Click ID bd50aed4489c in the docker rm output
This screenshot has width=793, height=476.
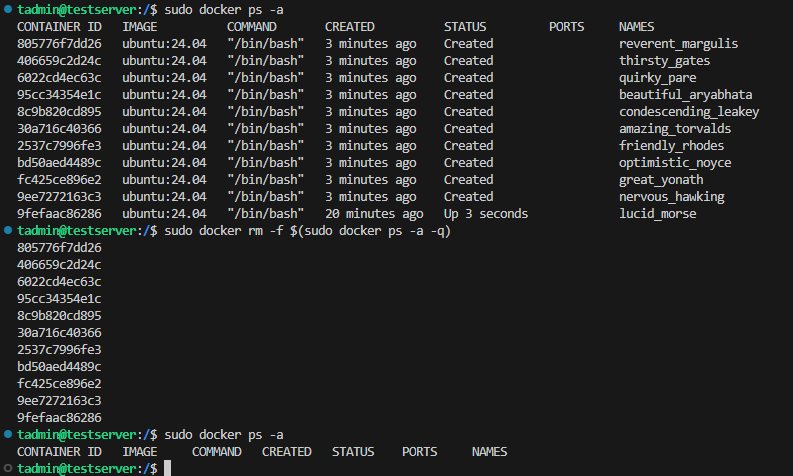[x=59, y=367]
